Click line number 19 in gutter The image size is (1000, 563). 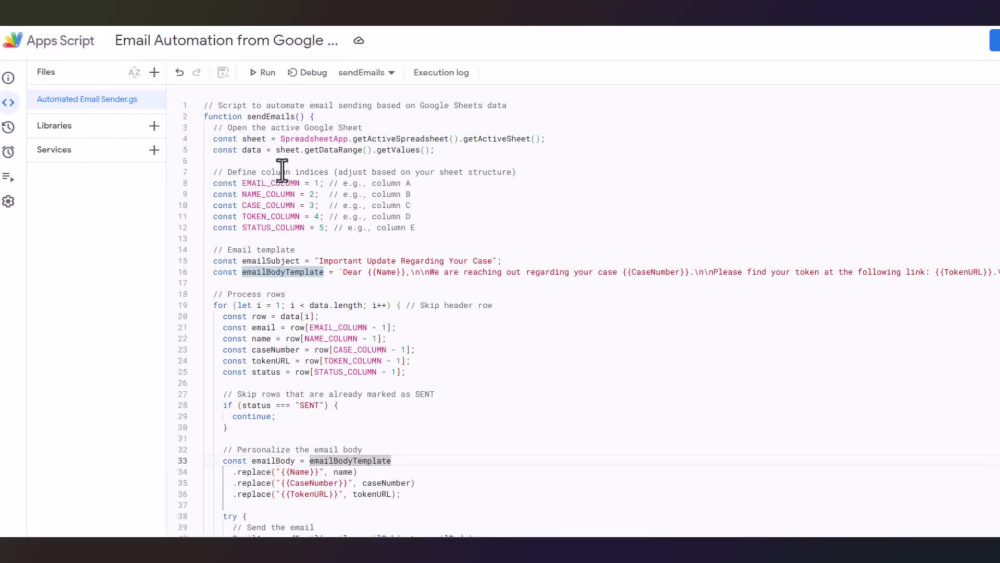182,305
